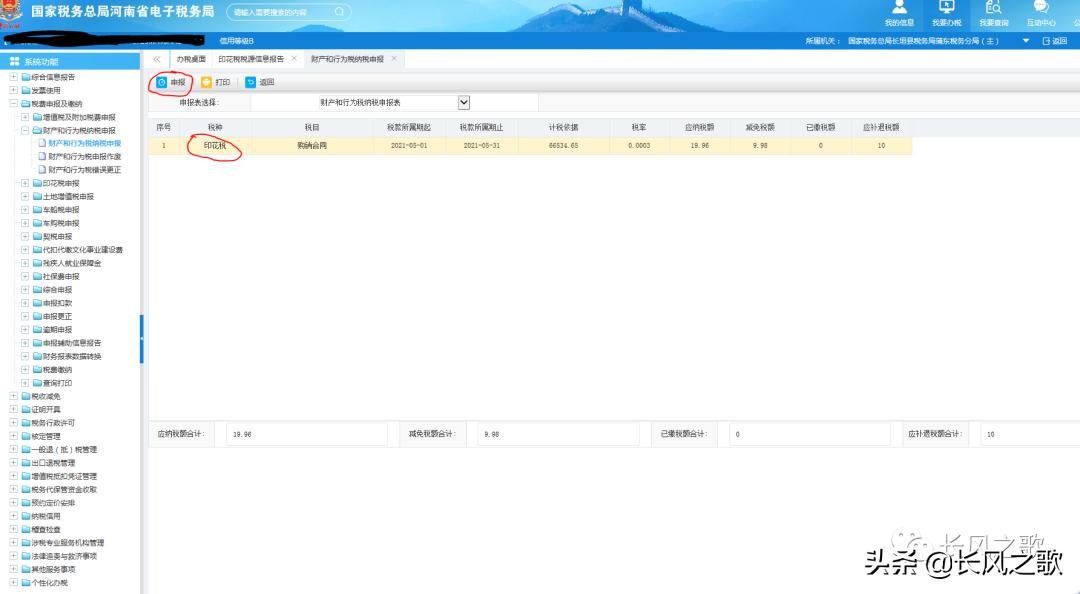Click the 66534.65 tax basis cell
Screen dimensions: 1080x594
pyautogui.click(x=563, y=145)
